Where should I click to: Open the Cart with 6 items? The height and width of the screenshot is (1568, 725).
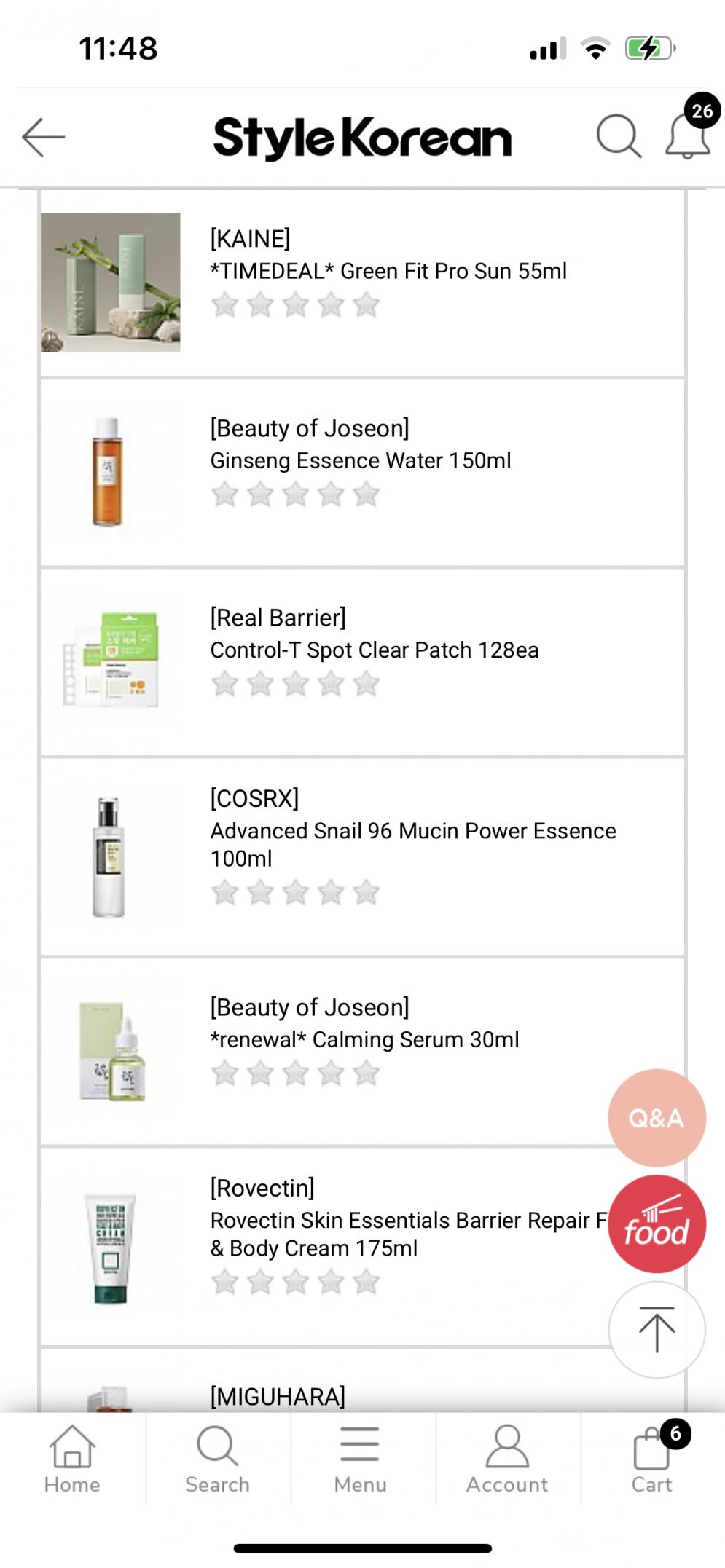point(652,1459)
